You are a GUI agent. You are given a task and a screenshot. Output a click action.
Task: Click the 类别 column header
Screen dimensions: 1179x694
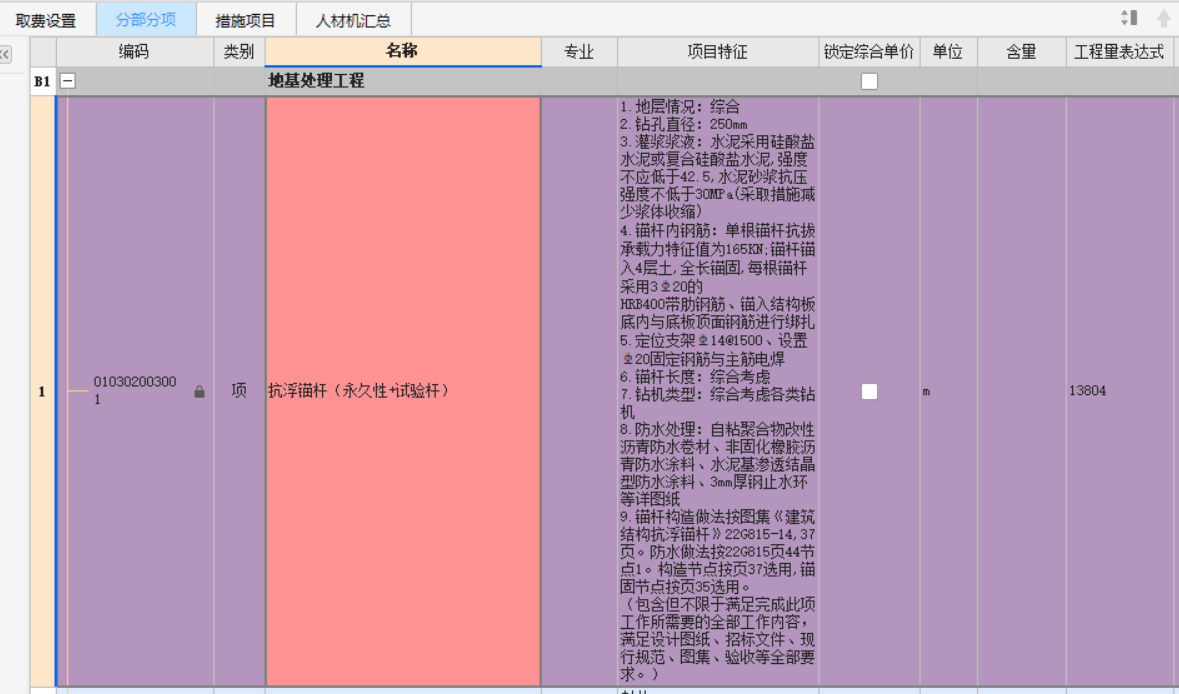[239, 52]
